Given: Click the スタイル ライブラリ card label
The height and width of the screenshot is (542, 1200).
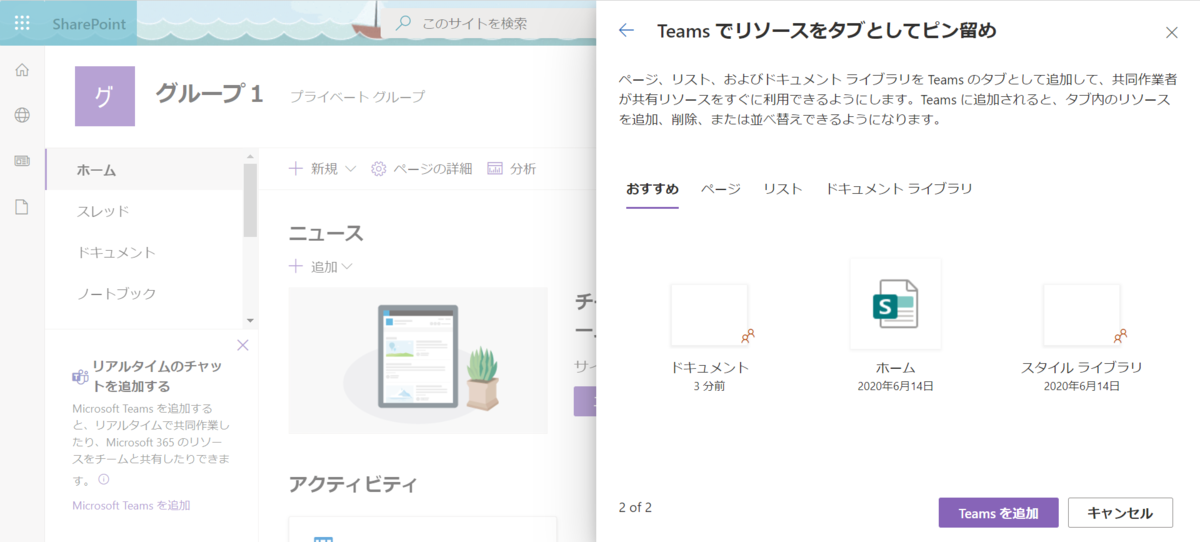Looking at the screenshot, I should 1082,367.
